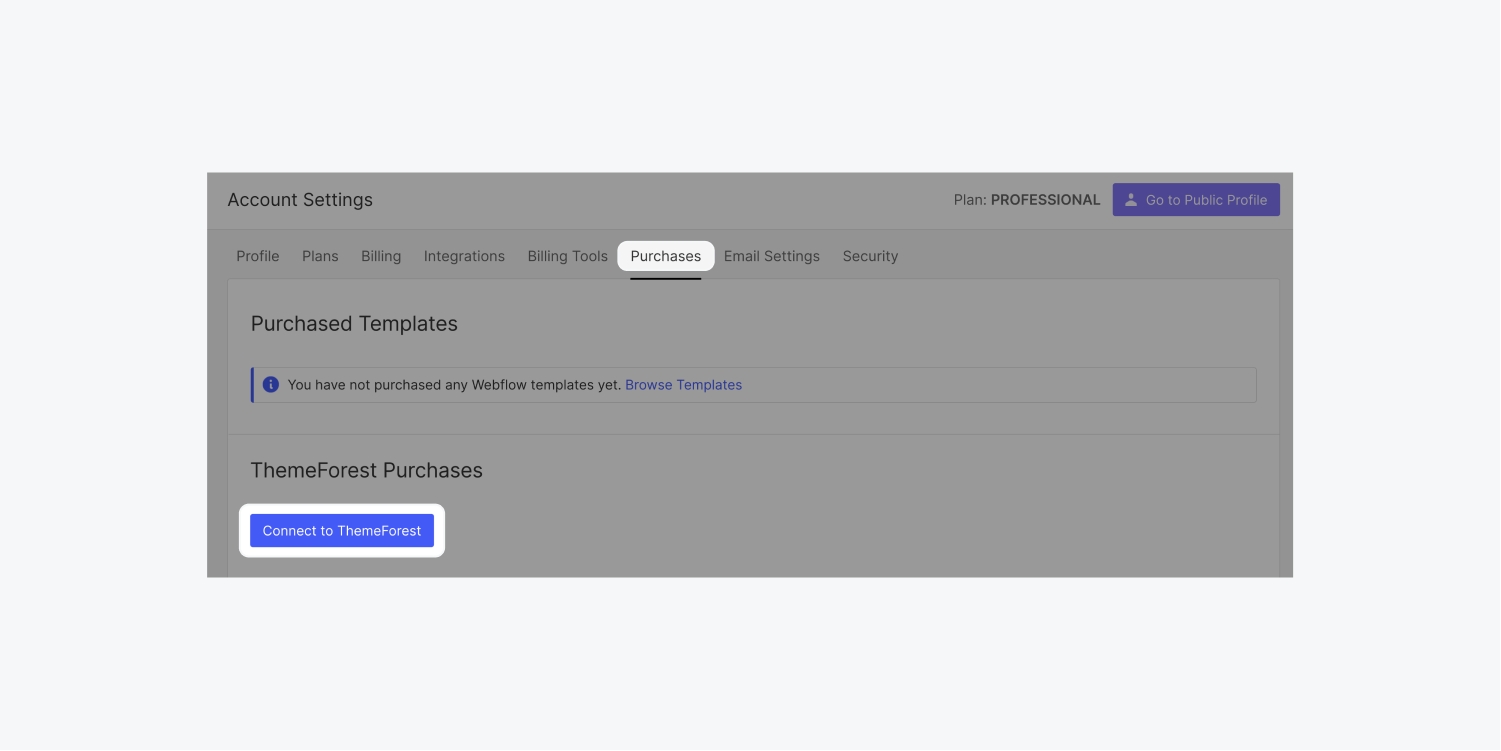
Task: Open the Billing Tools tab
Action: pyautogui.click(x=567, y=256)
